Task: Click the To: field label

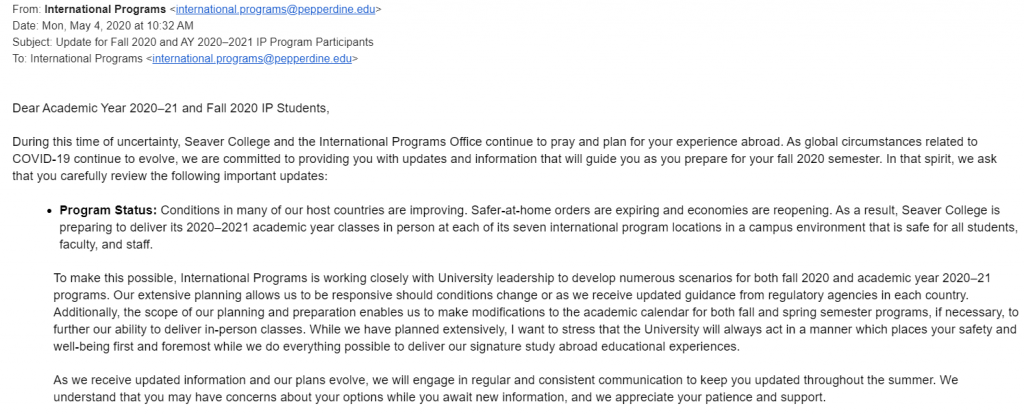Action: (20, 58)
